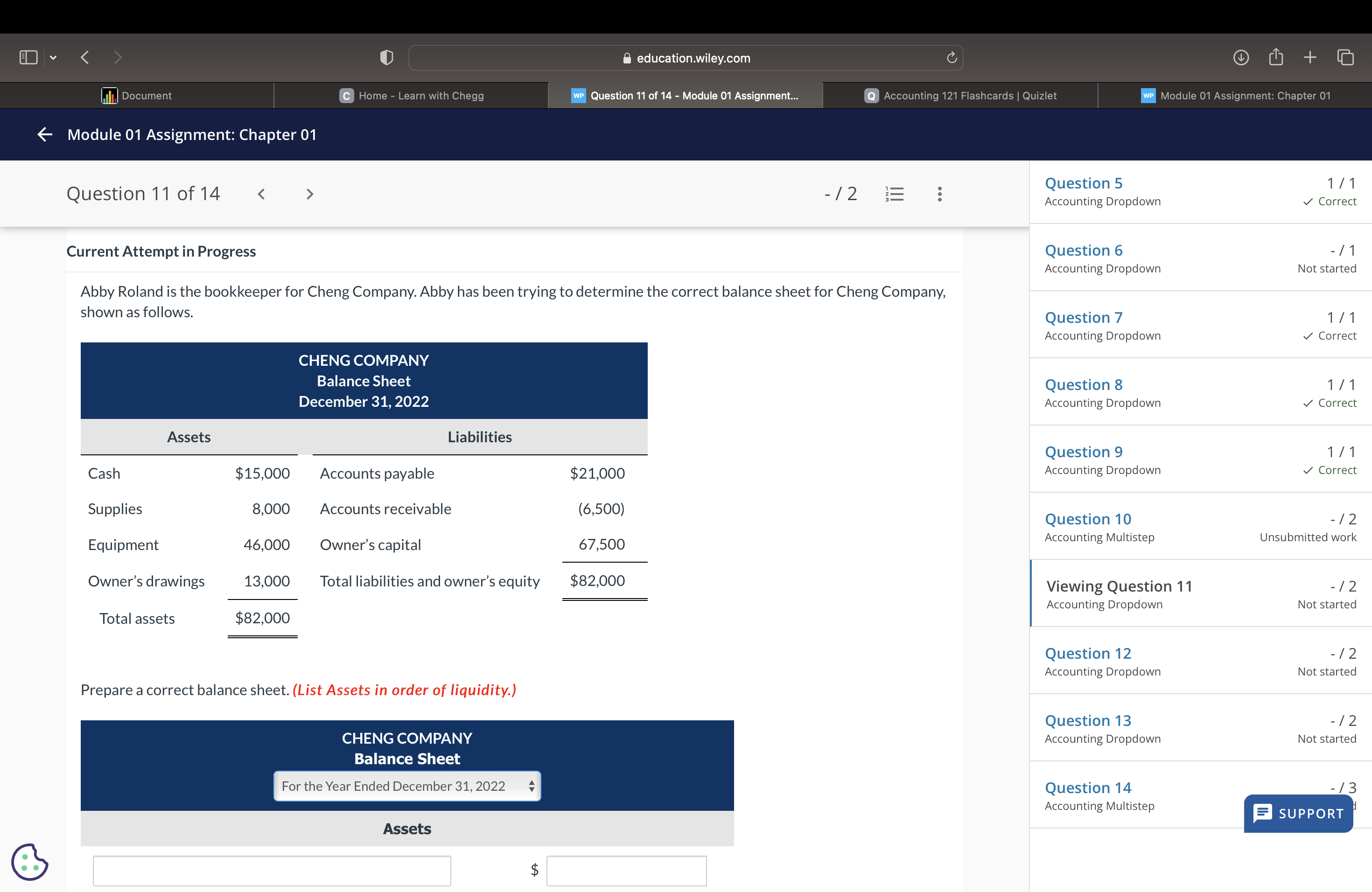Screen dimensions: 1372x892
Task: Open the question list icon
Action: pos(894,194)
